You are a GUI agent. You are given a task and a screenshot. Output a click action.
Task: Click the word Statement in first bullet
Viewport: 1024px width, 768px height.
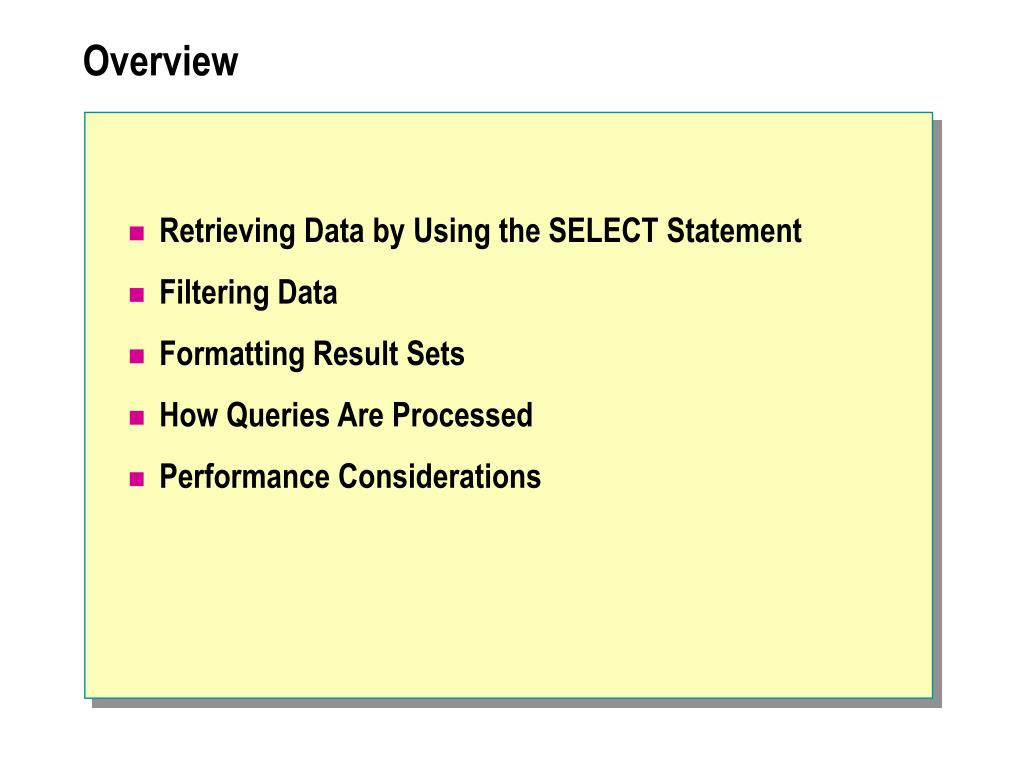(734, 231)
